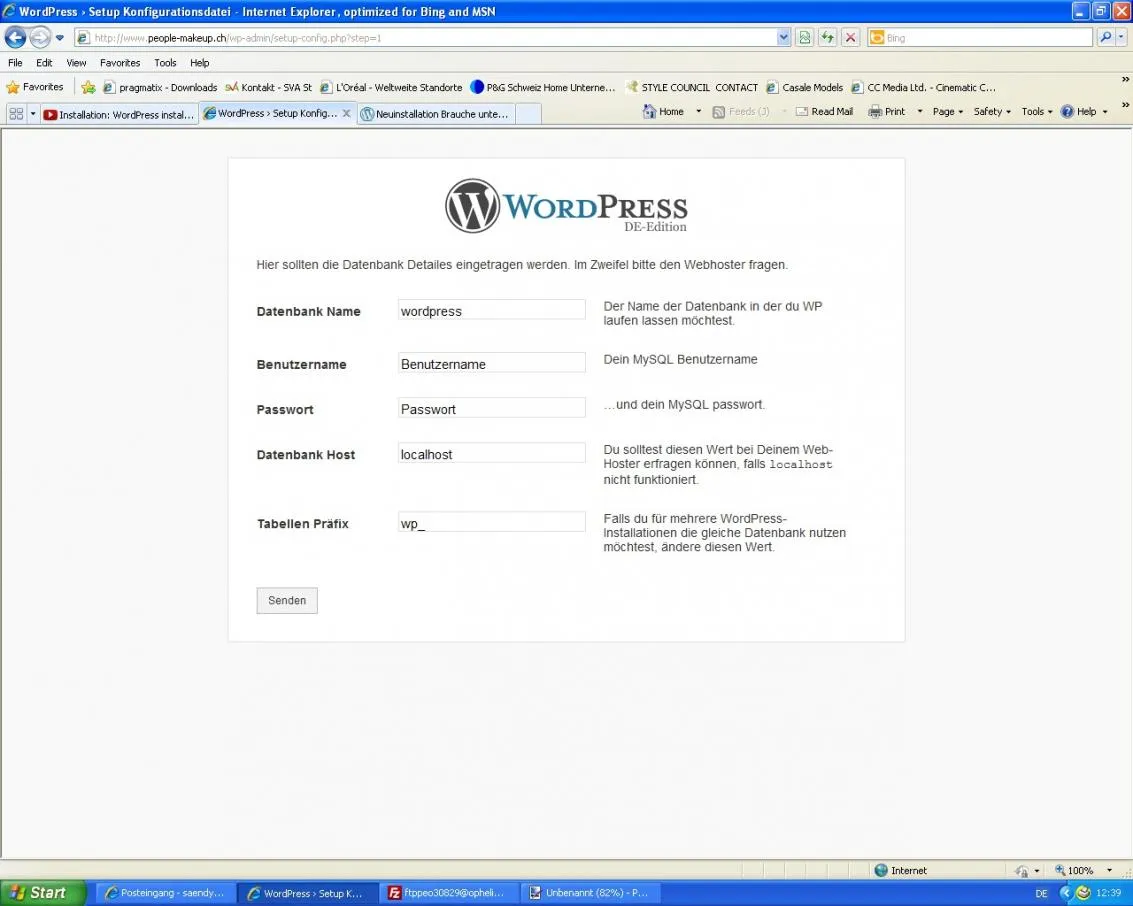
Task: Click the Stop loading X icon
Action: click(851, 38)
